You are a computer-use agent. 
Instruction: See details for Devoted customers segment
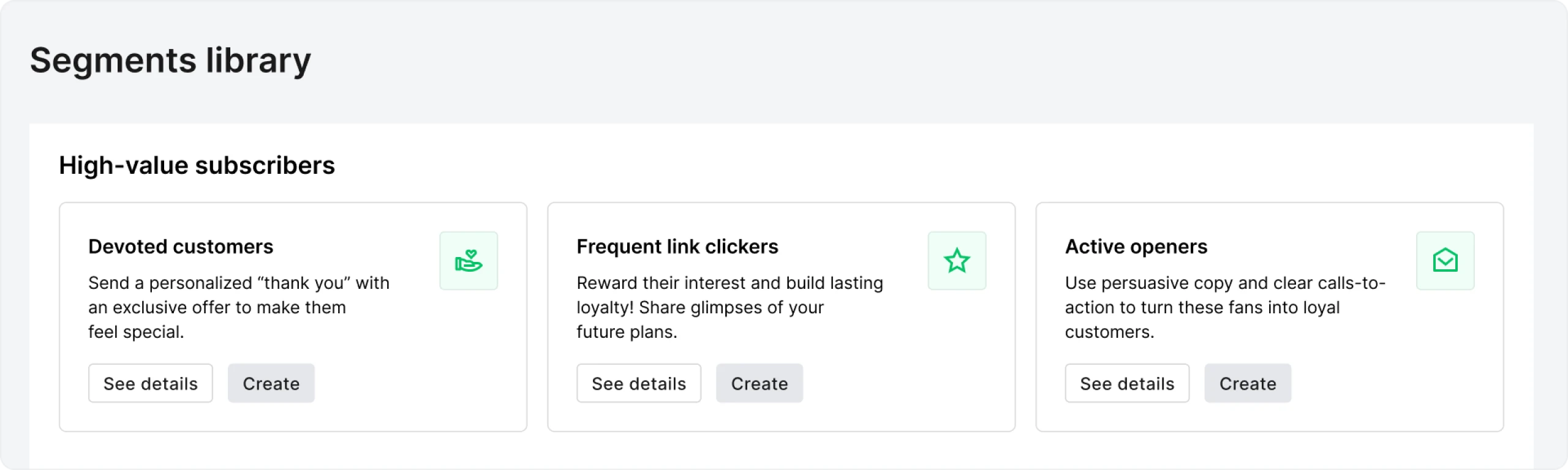(x=151, y=384)
